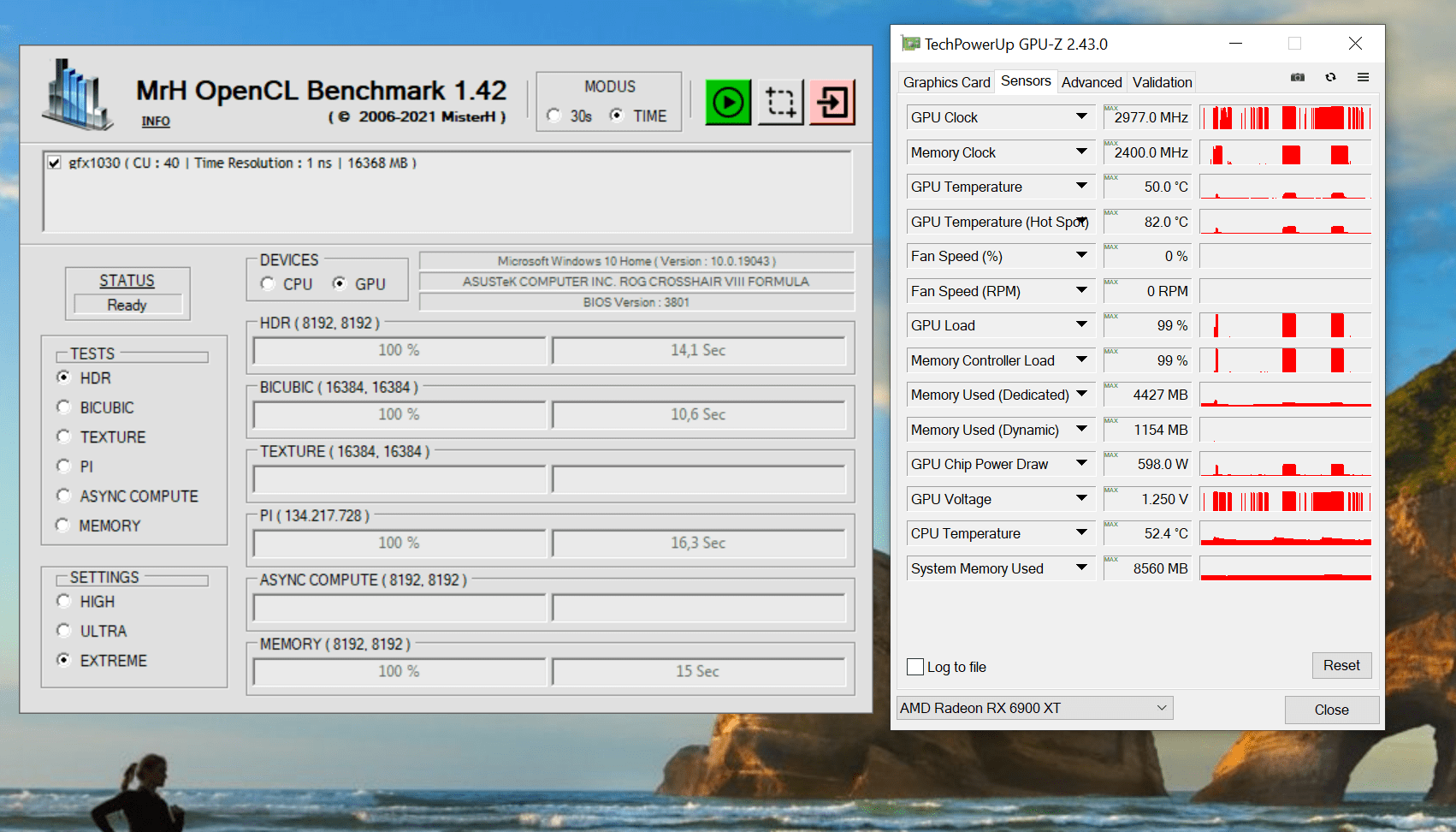This screenshot has height=832, width=1456.
Task: Open the GPU-Z hamburger menu
Action: [x=1363, y=77]
